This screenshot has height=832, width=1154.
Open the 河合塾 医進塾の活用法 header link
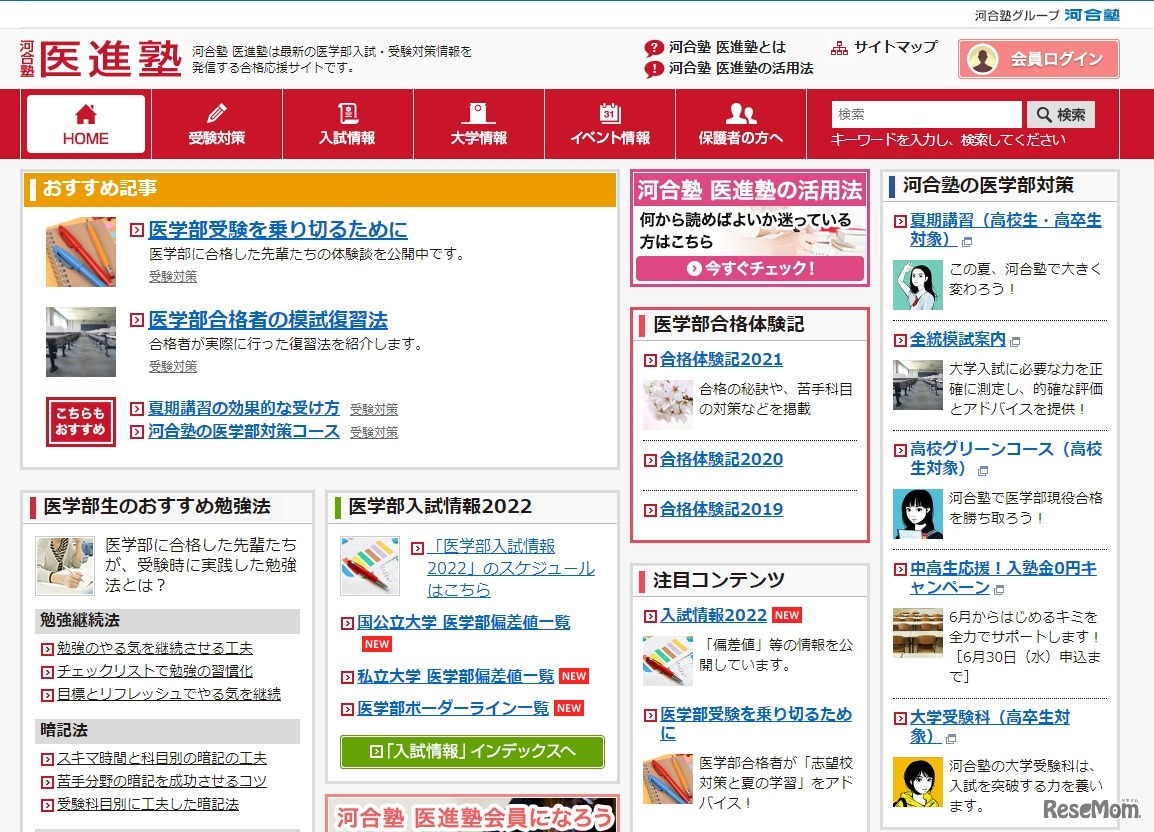tap(740, 68)
